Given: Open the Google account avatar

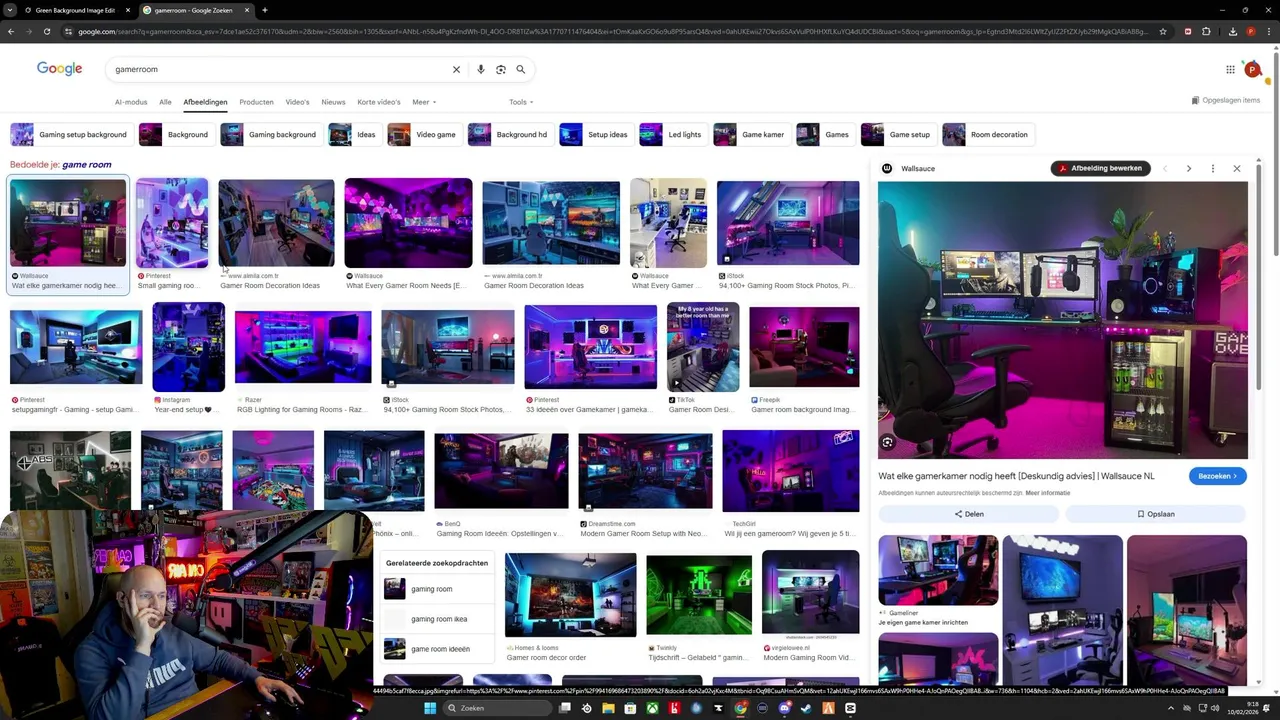Looking at the screenshot, I should coord(1252,69).
